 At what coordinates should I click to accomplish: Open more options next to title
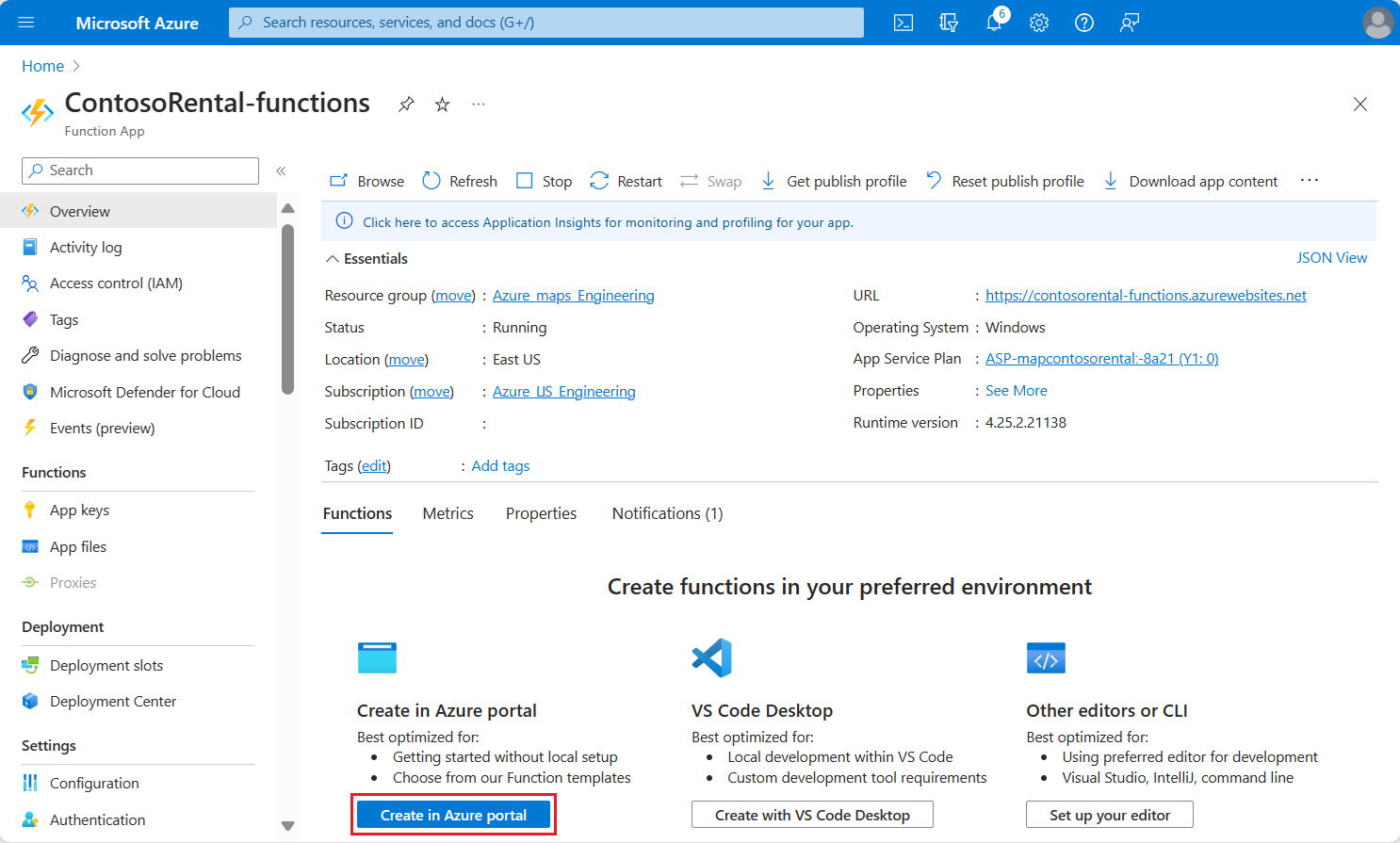click(479, 104)
